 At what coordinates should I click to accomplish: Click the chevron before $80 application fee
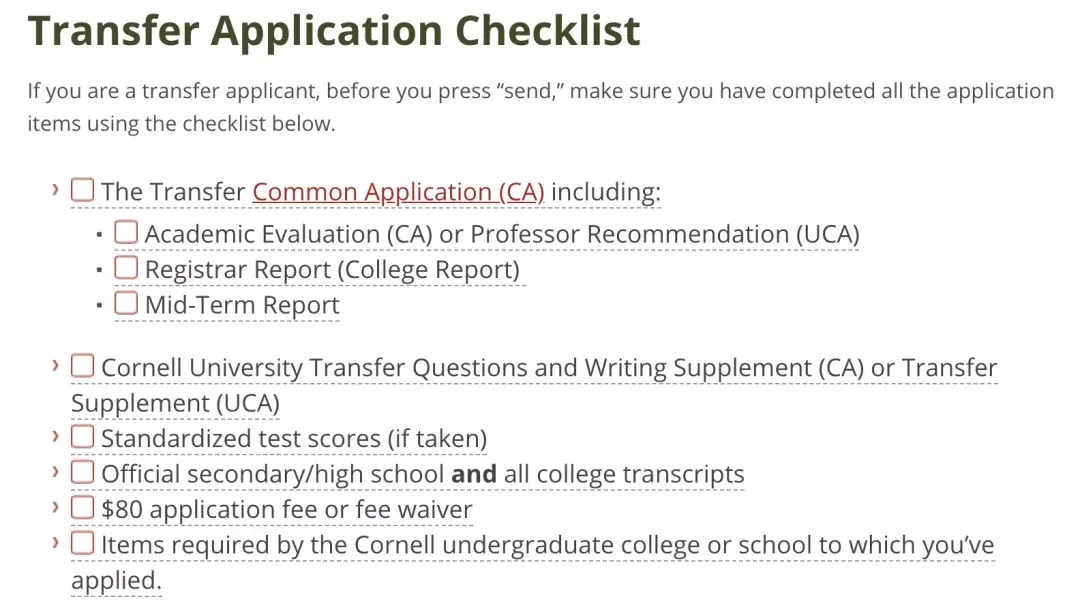[x=56, y=507]
